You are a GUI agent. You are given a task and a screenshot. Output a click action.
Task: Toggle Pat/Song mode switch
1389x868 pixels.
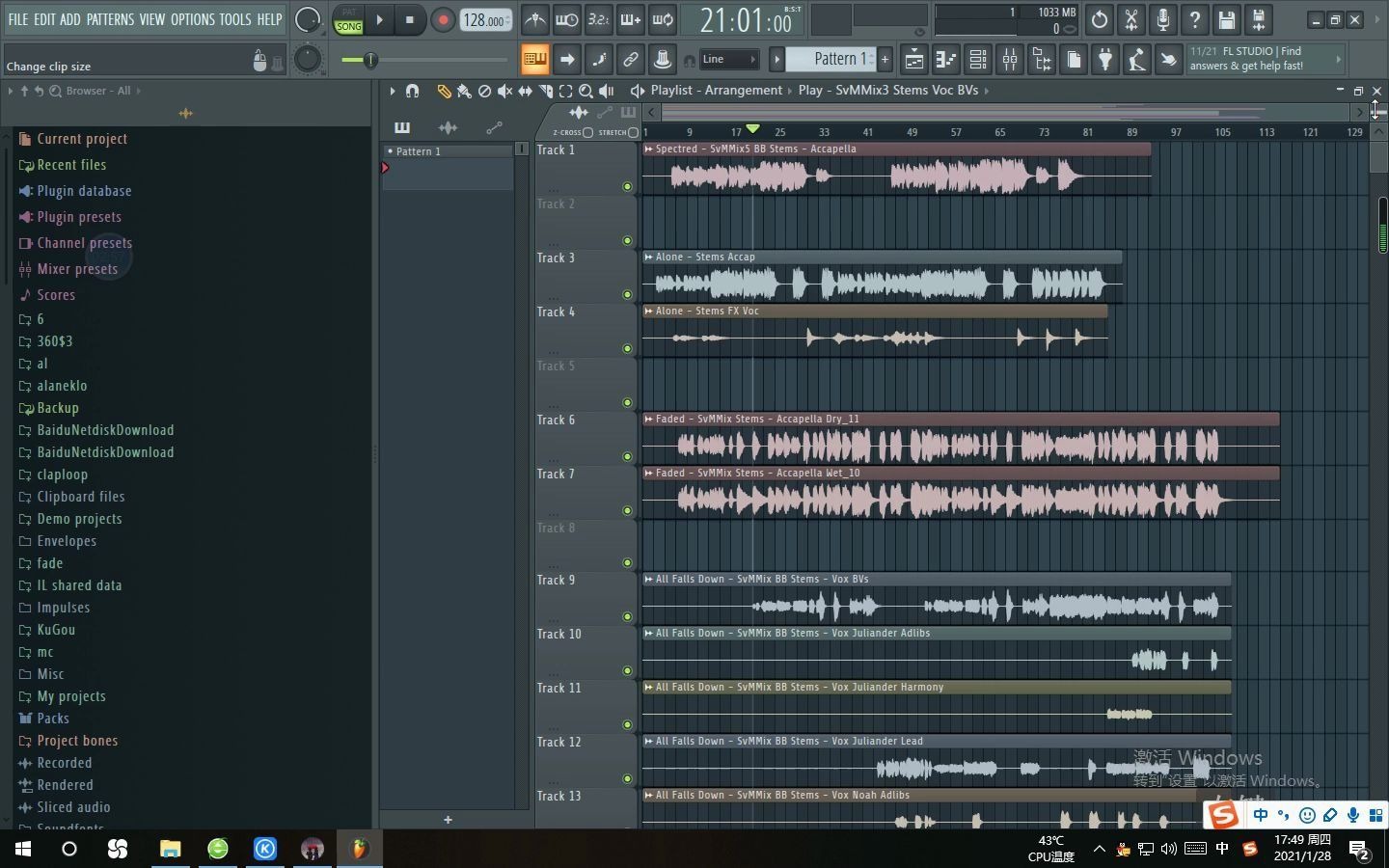pyautogui.click(x=348, y=19)
